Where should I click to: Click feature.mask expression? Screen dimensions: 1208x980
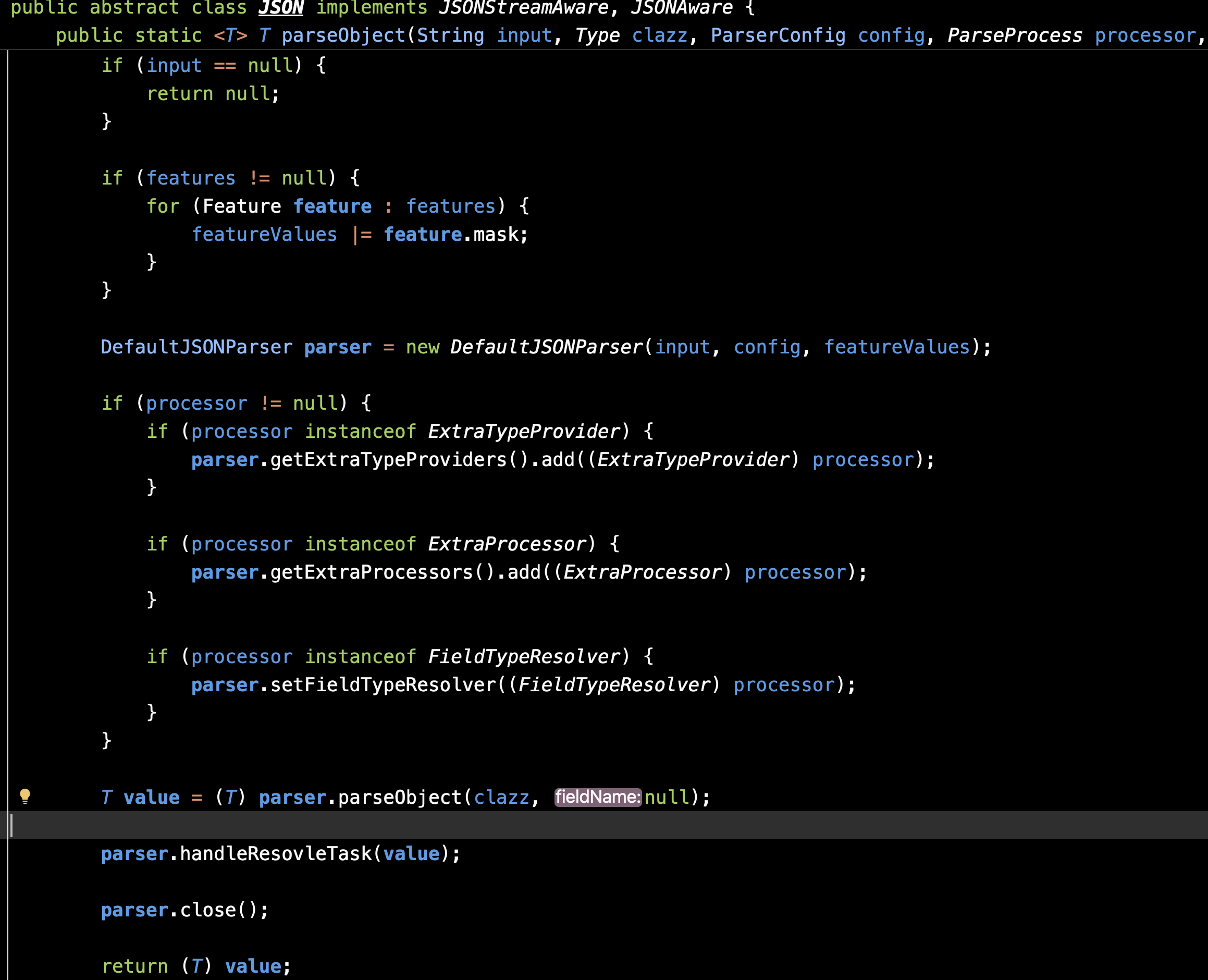(451, 235)
